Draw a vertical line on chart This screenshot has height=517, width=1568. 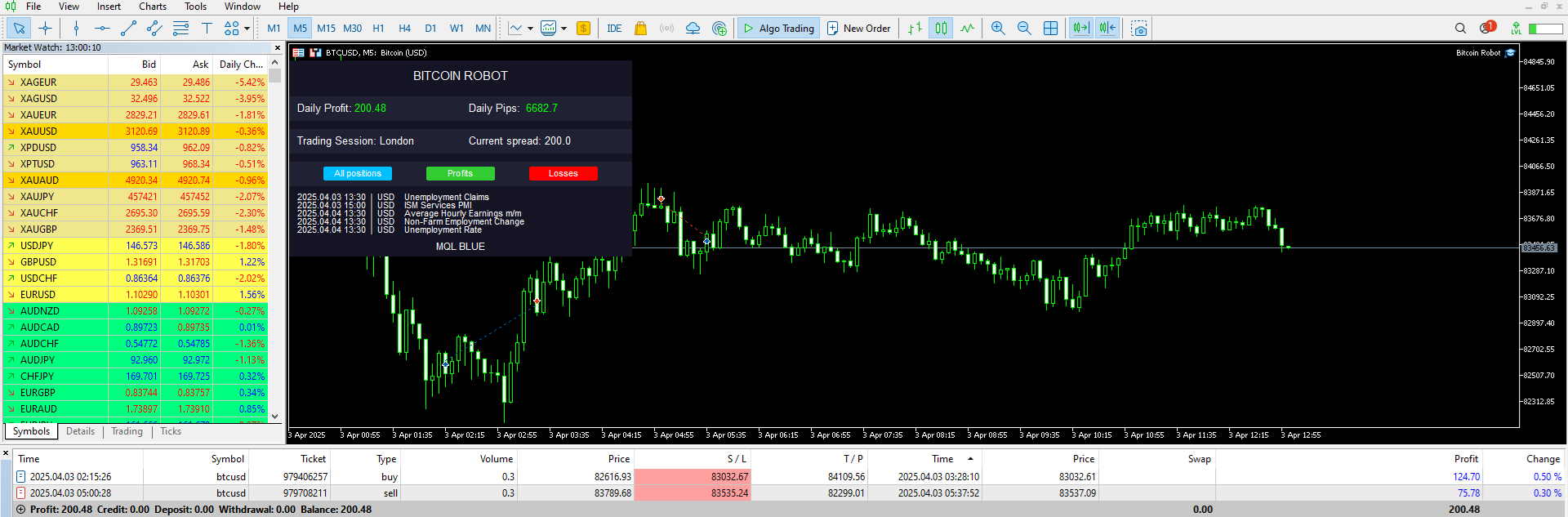pos(77,29)
